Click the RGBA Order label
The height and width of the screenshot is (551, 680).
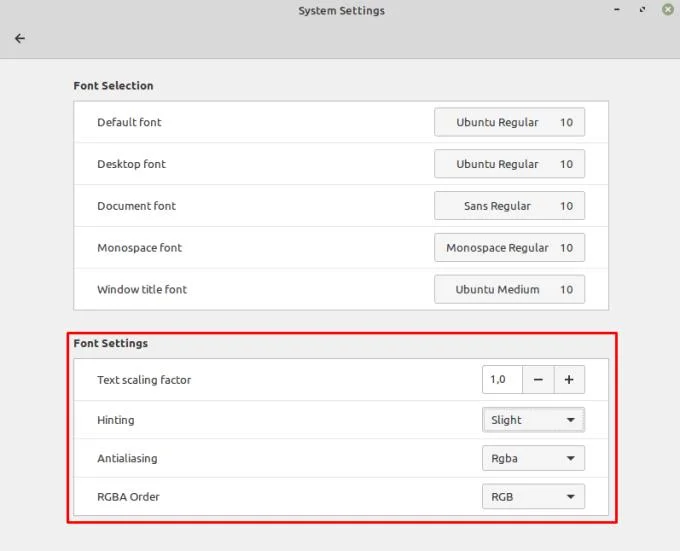(128, 497)
